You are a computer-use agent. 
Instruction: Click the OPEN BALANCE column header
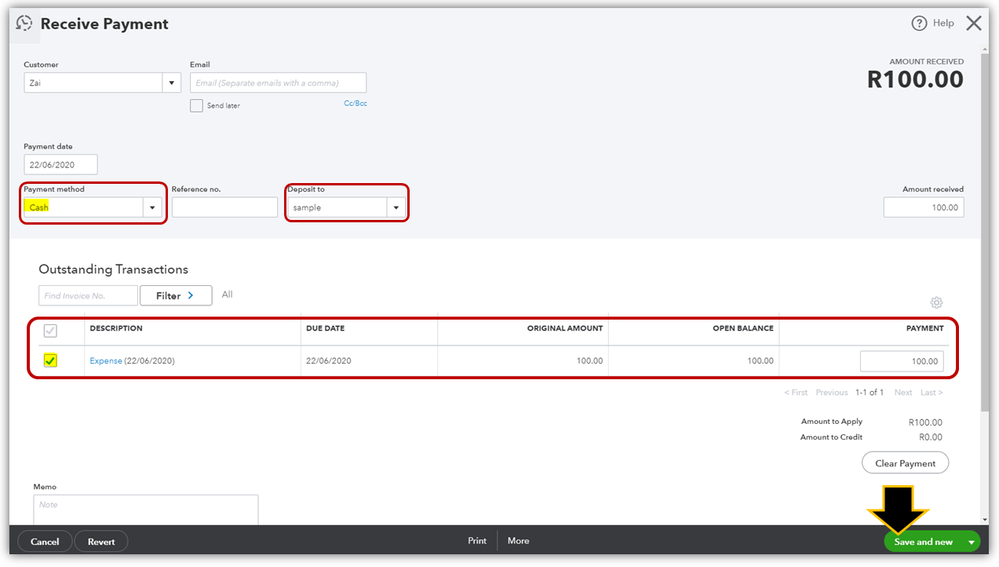click(x=743, y=328)
